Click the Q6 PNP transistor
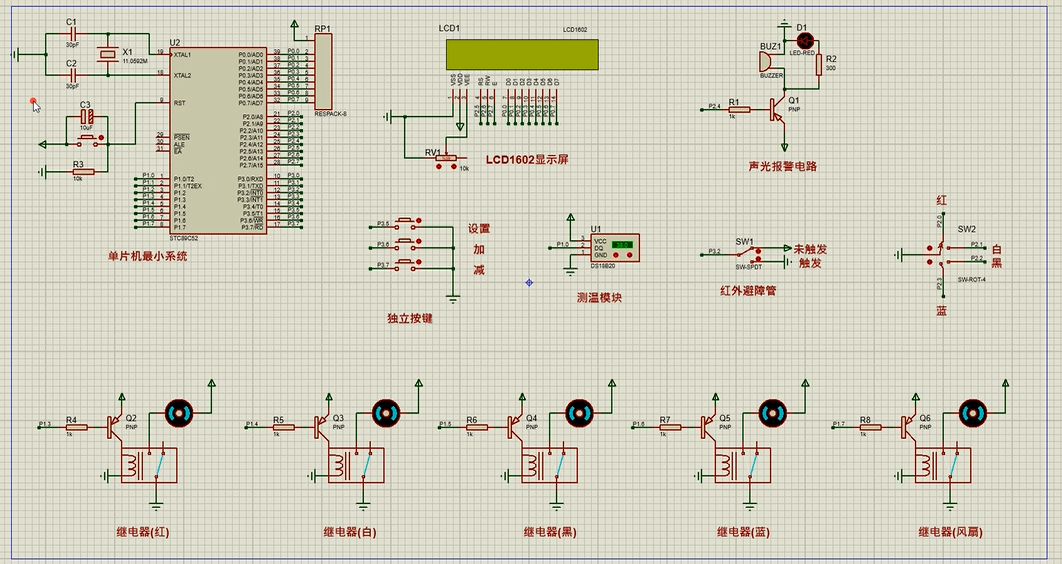 tap(908, 426)
